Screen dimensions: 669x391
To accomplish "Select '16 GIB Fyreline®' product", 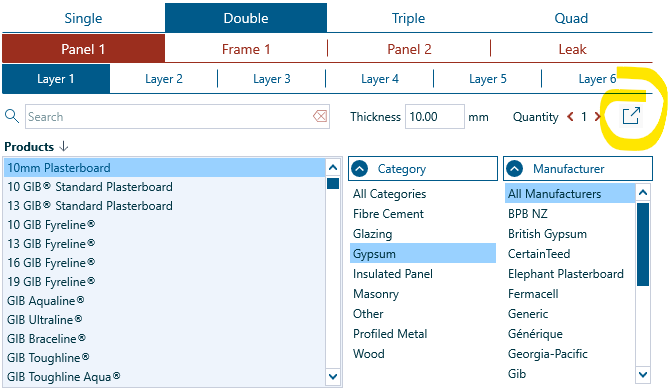I will pyautogui.click(x=165, y=263).
